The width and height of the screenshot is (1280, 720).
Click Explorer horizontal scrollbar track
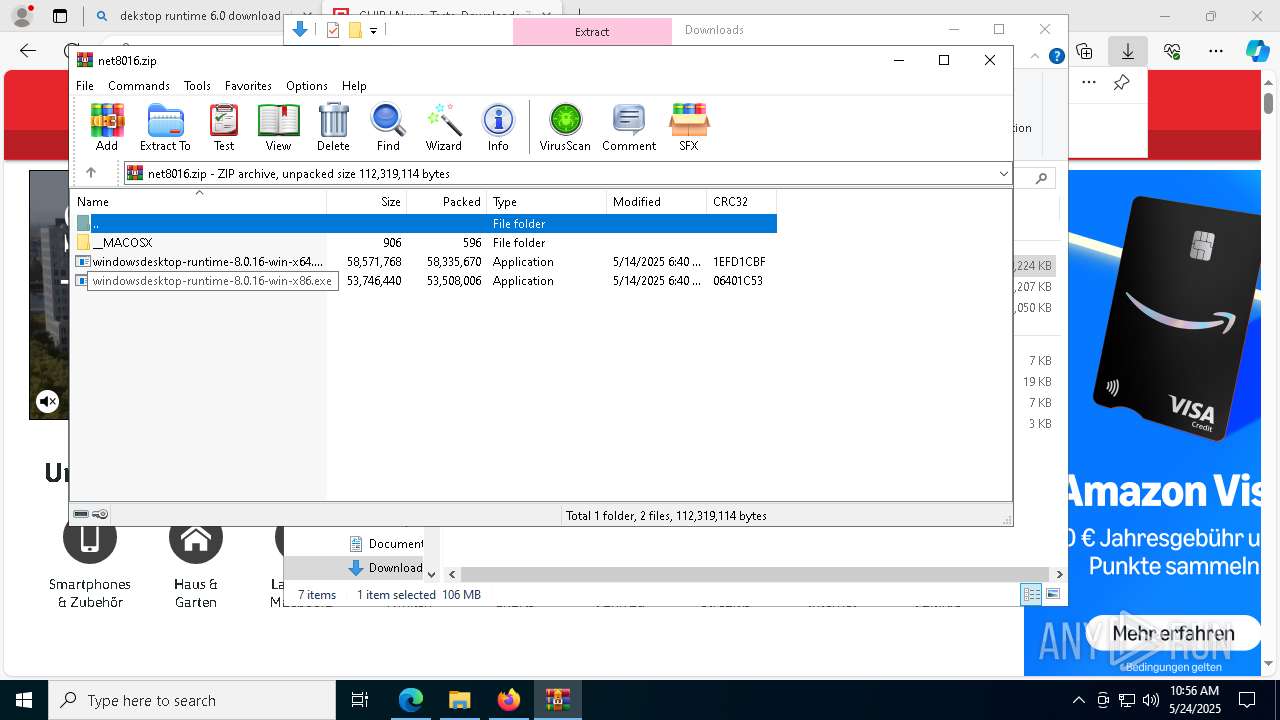pos(754,575)
